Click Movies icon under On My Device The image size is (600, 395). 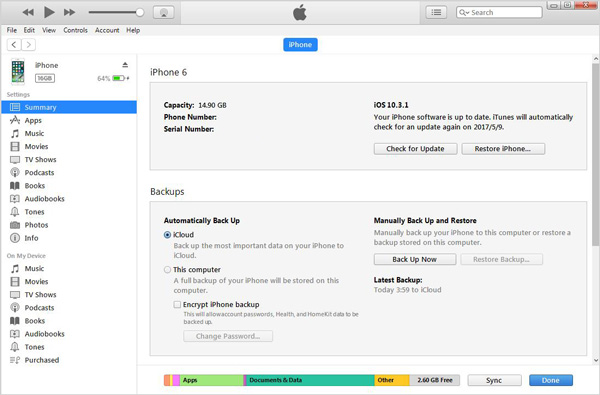tap(15, 282)
